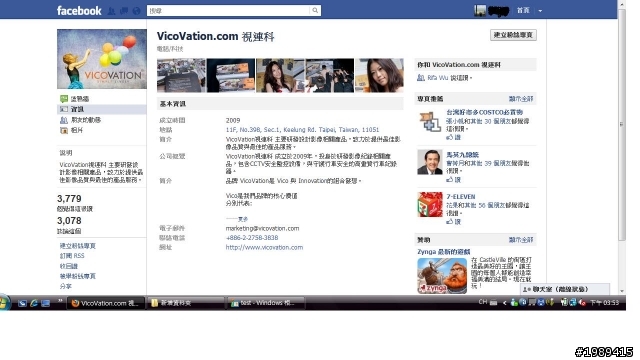Open the profile picture in the top bar

coord(480,11)
